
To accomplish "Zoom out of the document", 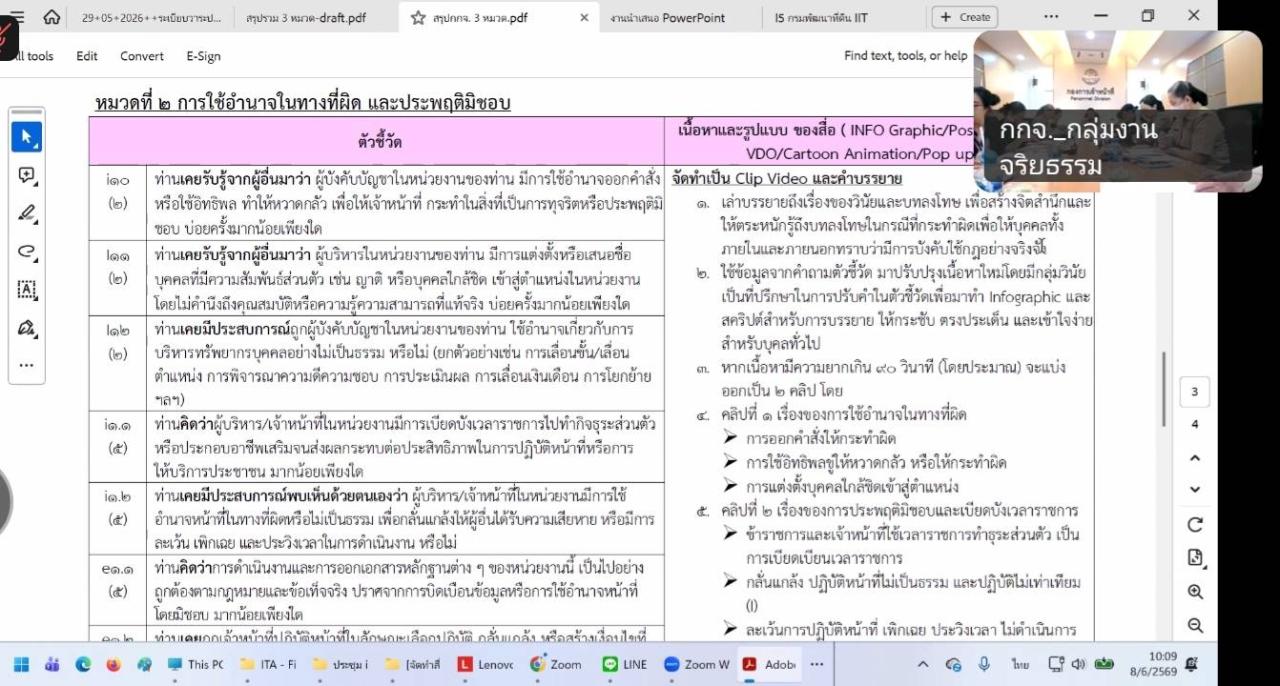I will 1195,625.
